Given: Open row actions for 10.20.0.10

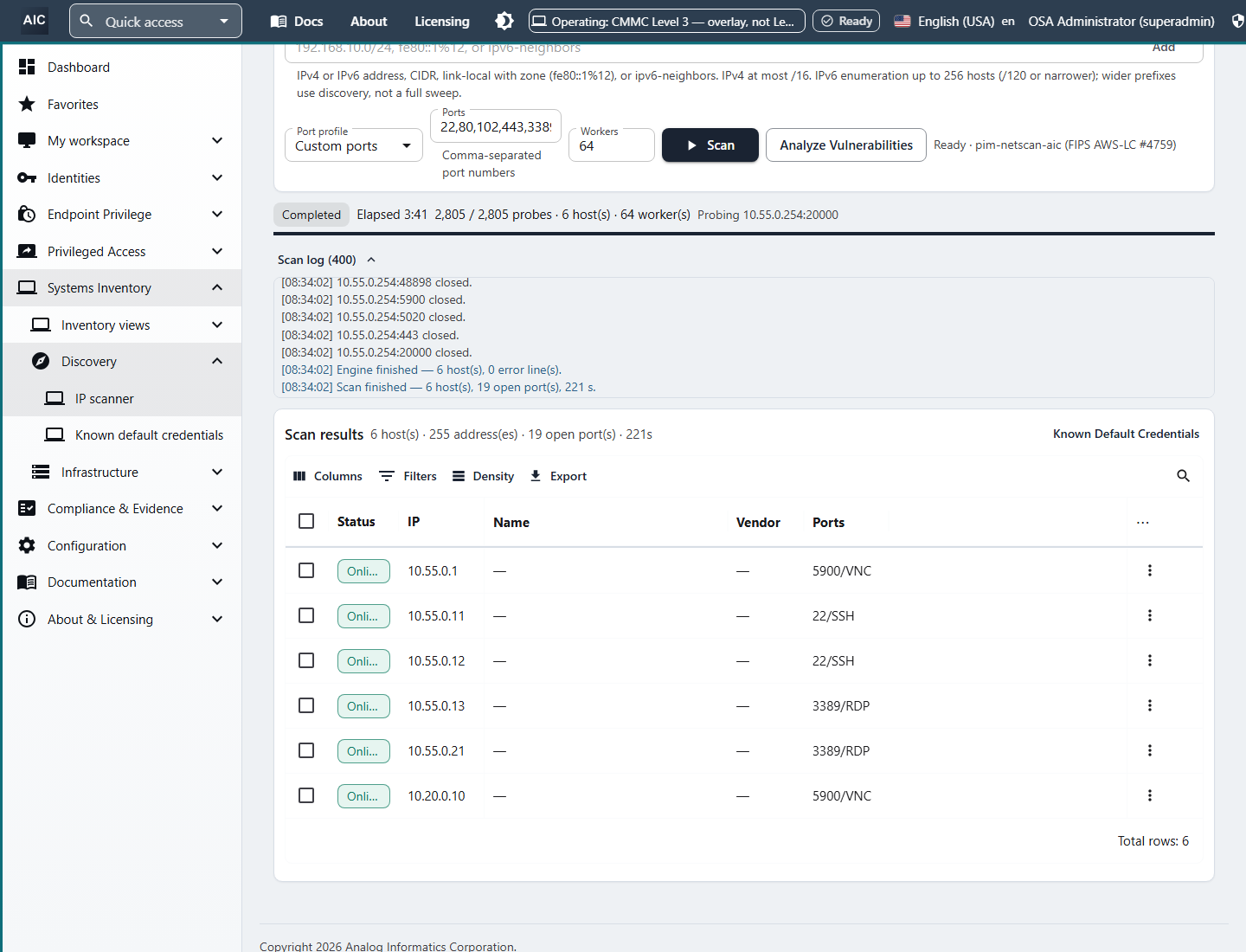Looking at the screenshot, I should (x=1150, y=795).
